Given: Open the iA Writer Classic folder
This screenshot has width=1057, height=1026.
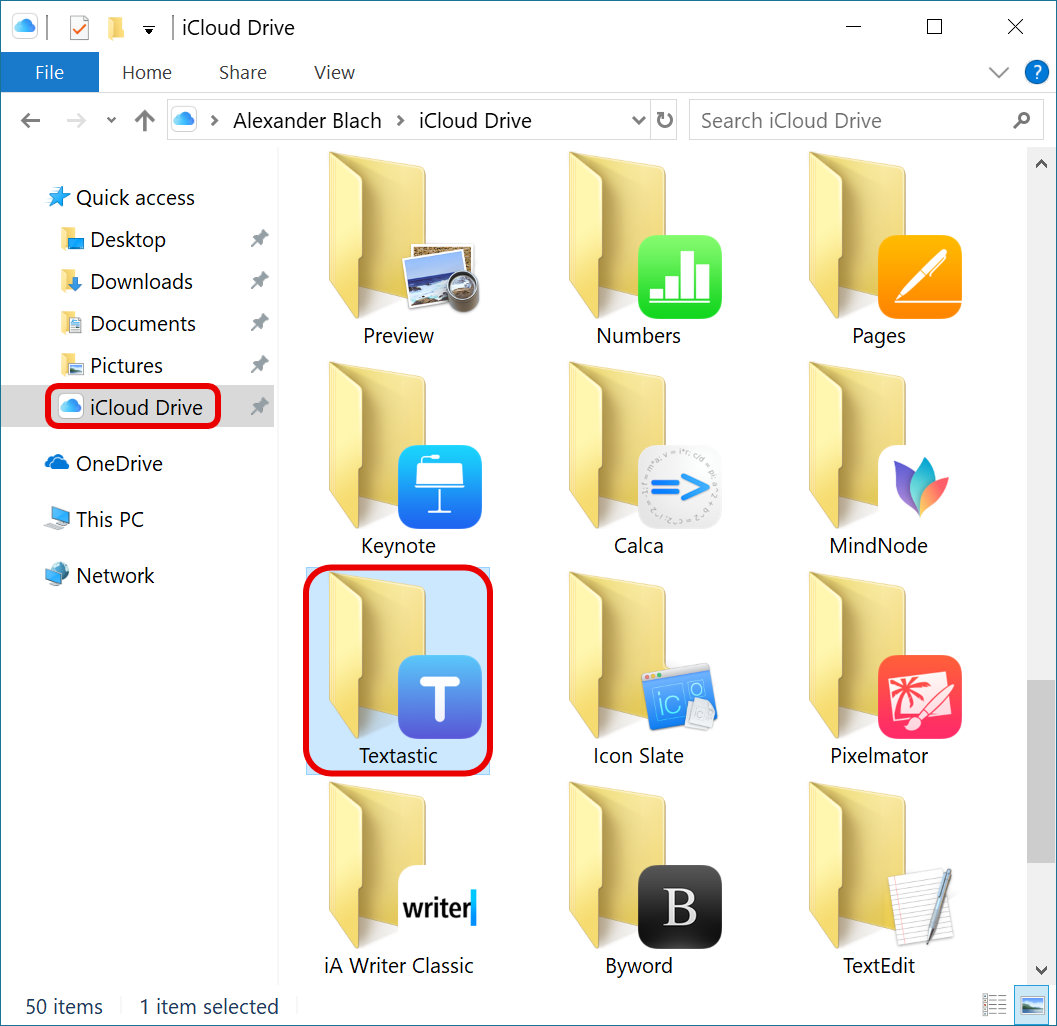Looking at the screenshot, I should [398, 880].
